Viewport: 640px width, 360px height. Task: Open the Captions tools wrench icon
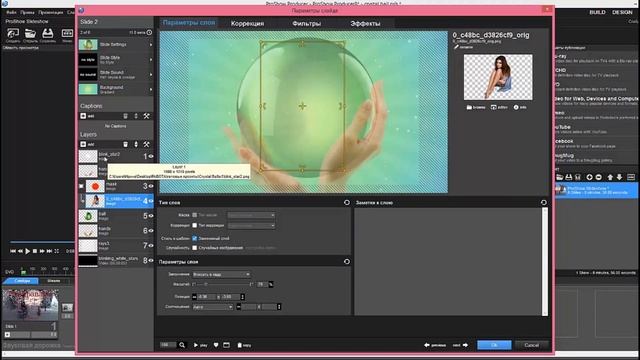pos(146,116)
